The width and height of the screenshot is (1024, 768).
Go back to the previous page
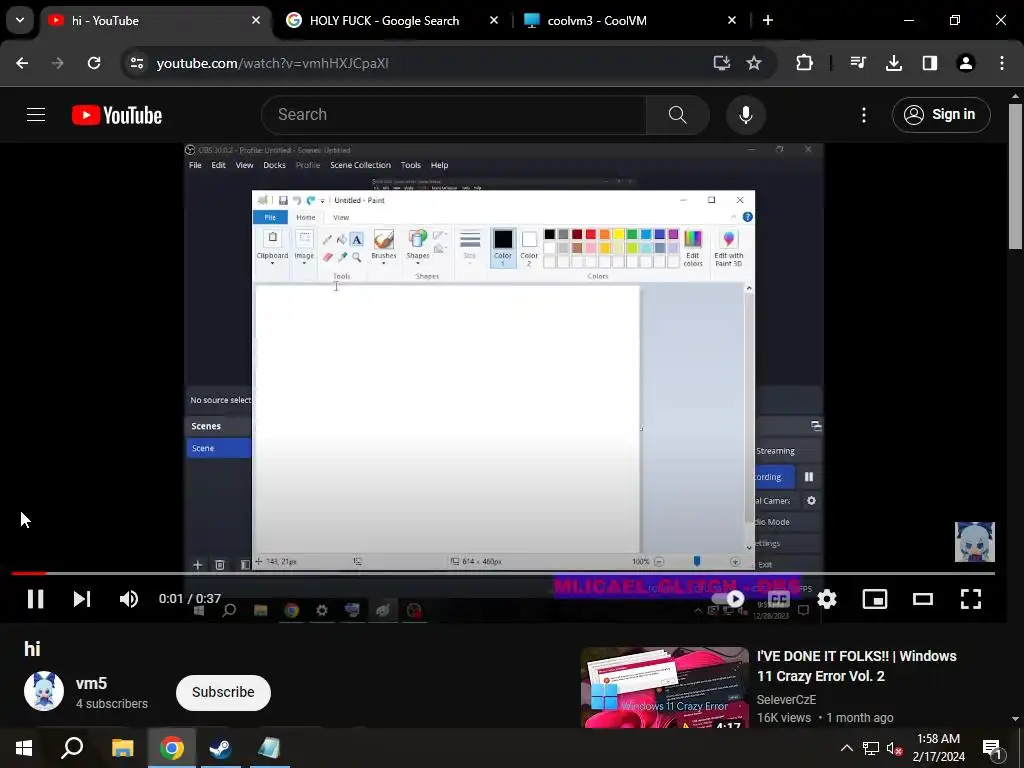(22, 63)
